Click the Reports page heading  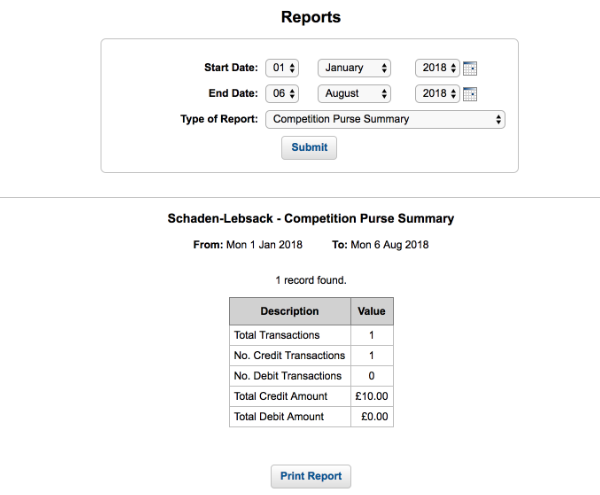(x=311, y=17)
